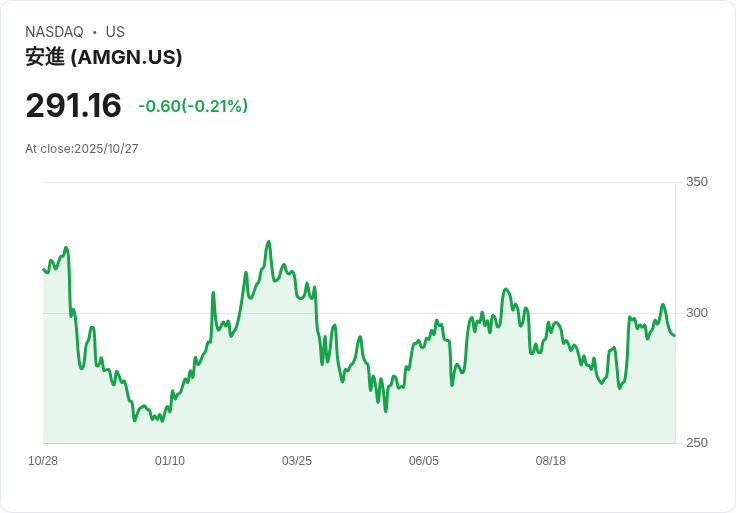Click the 08/18 date on x-axis
Screen dimensions: 736x513
tap(551, 461)
